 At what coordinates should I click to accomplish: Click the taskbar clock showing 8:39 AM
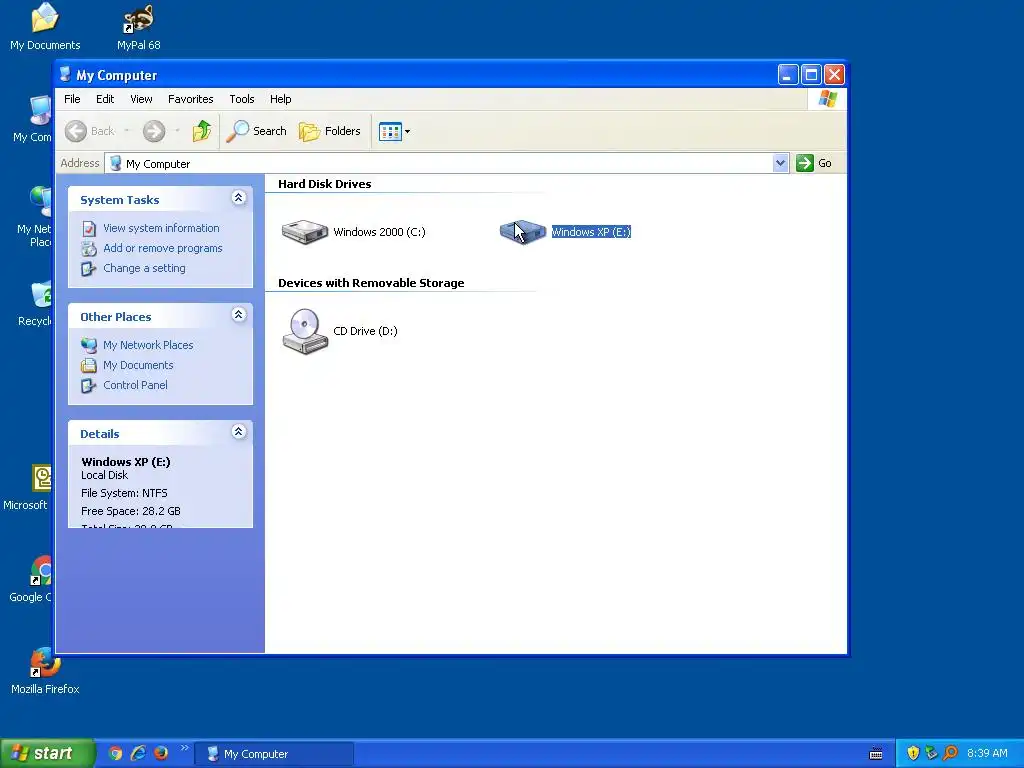click(x=987, y=754)
